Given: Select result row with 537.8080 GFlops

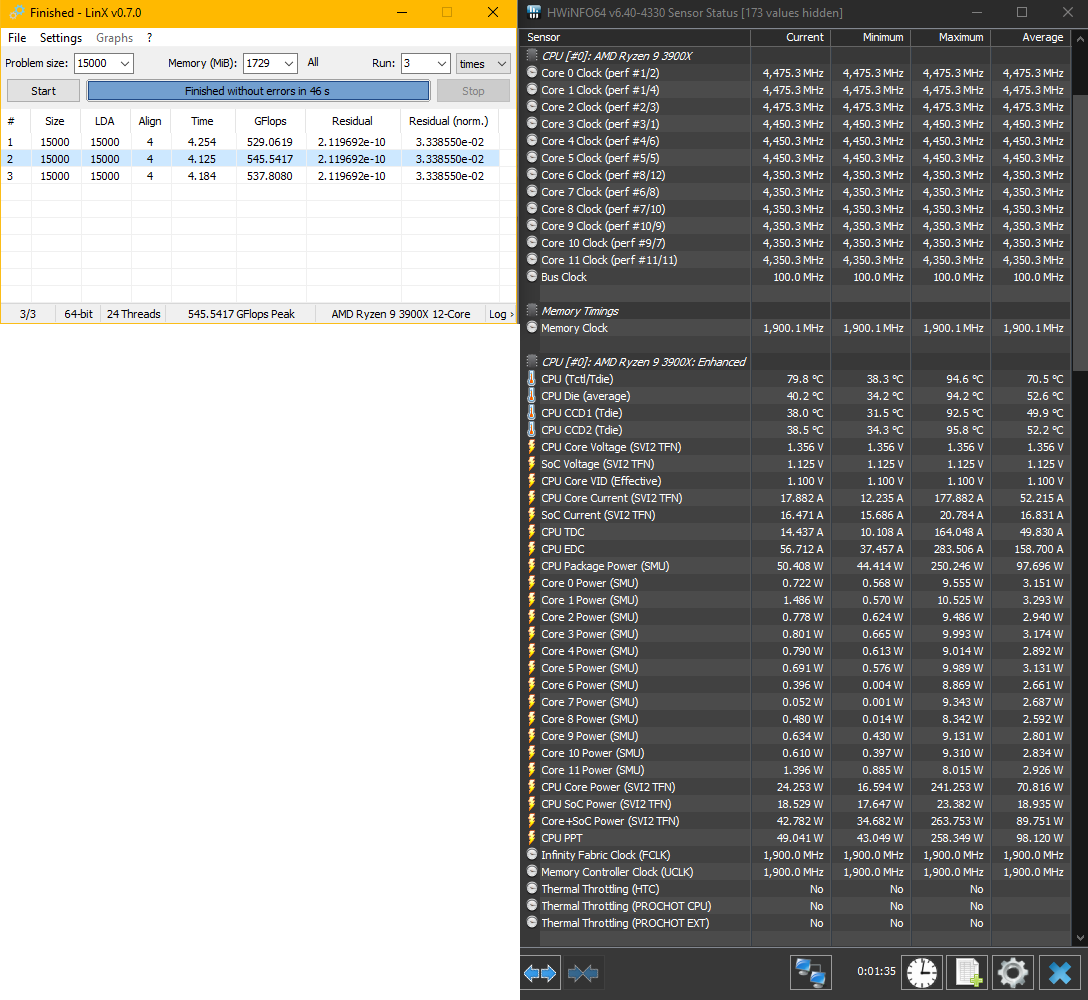Looking at the screenshot, I should pyautogui.click(x=250, y=176).
